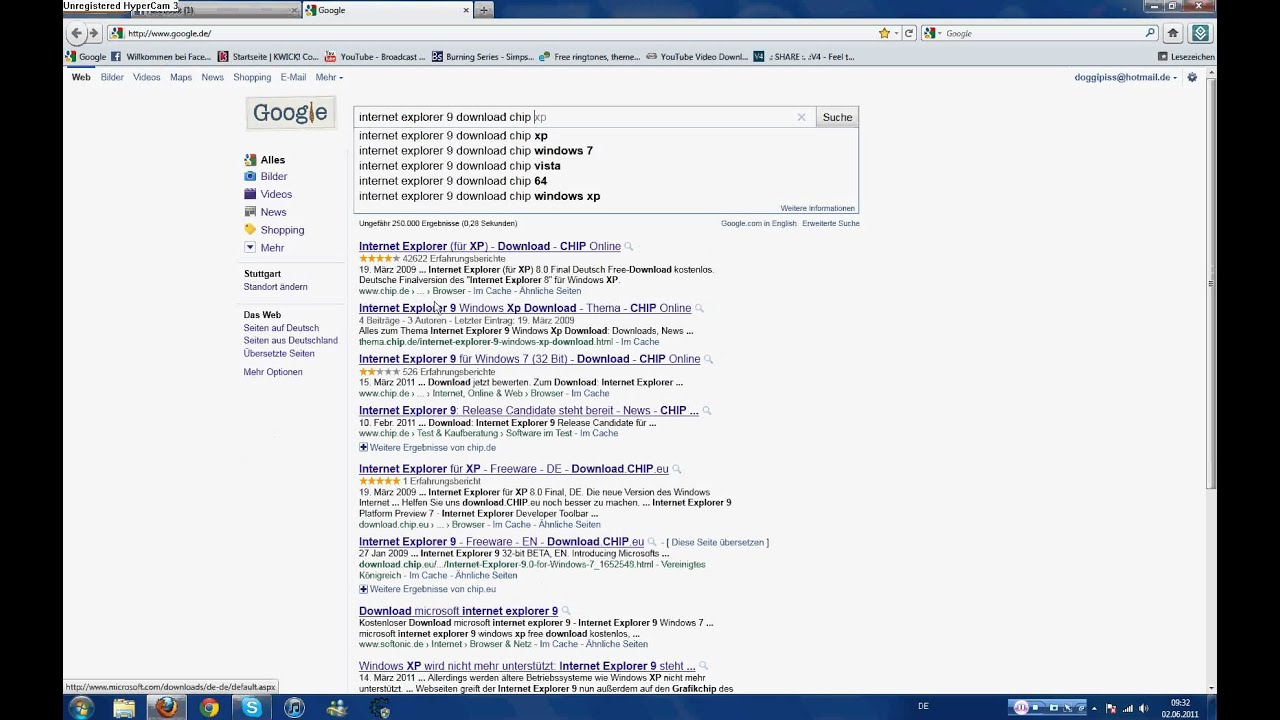Clear the Google search field with X
This screenshot has height=720, width=1280.
point(801,117)
